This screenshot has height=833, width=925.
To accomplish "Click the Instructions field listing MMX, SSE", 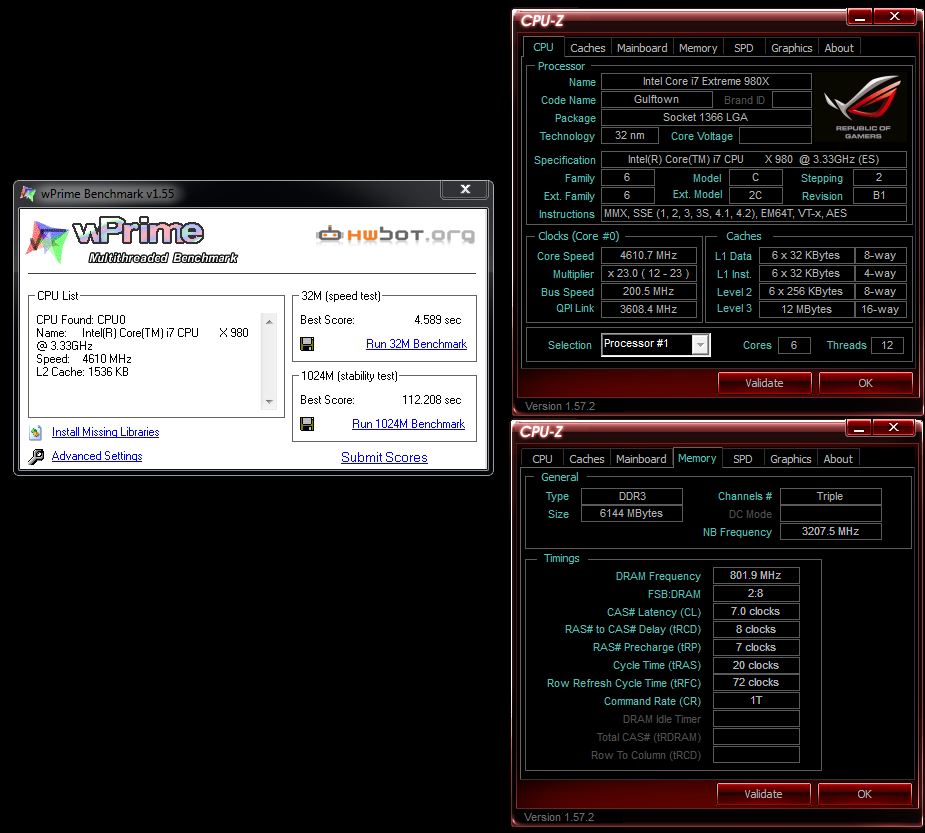I will tap(754, 214).
